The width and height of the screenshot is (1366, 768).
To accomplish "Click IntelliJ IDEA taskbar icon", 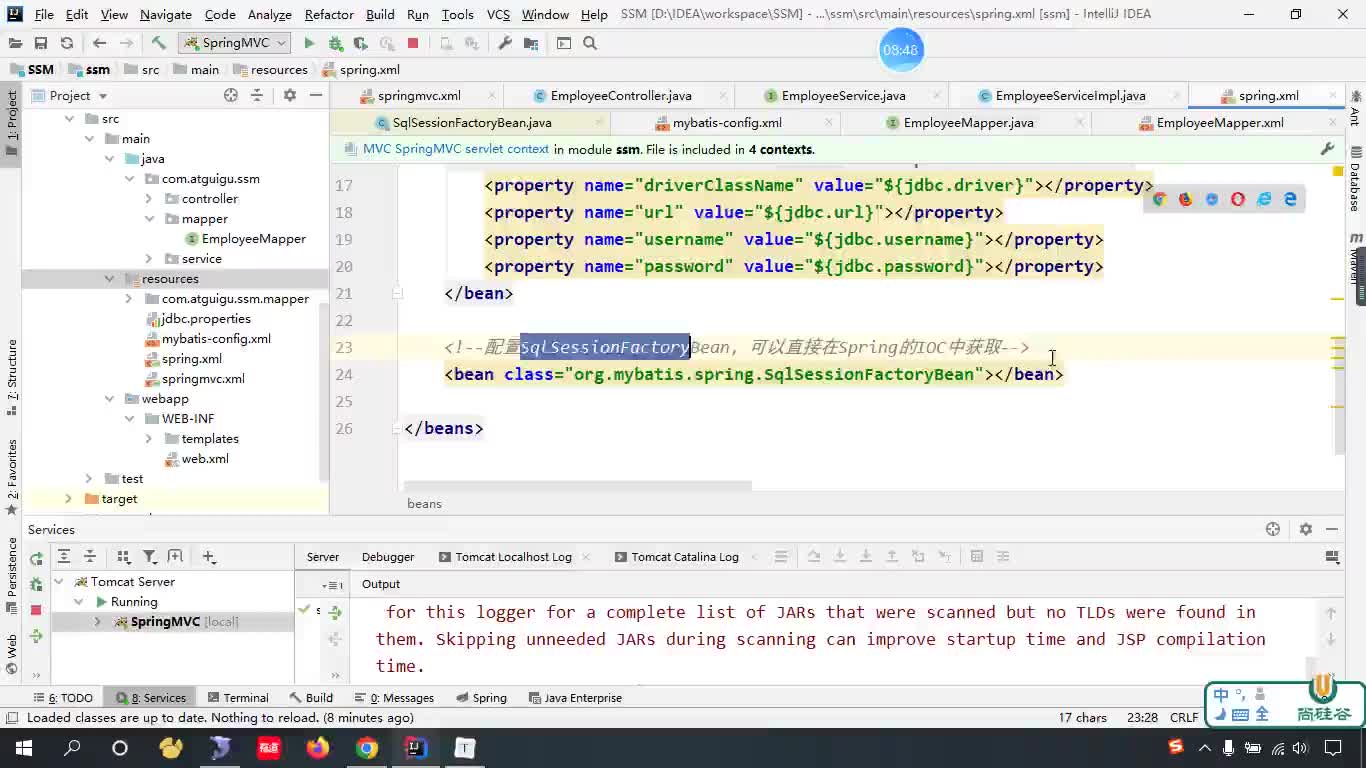I will click(x=416, y=748).
